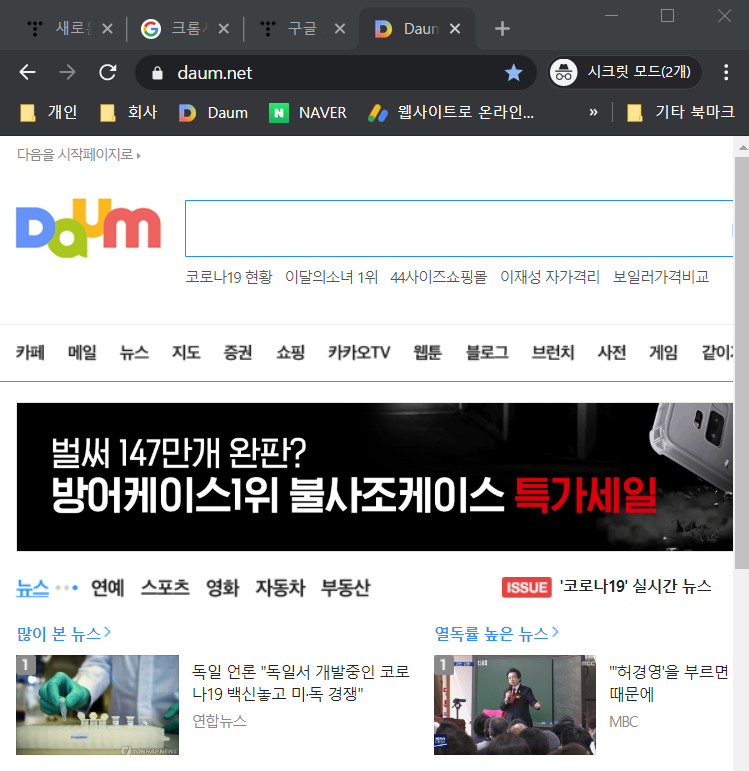Click the page vertical scrollbar thumb
The image size is (749, 771).
[x=742, y=363]
